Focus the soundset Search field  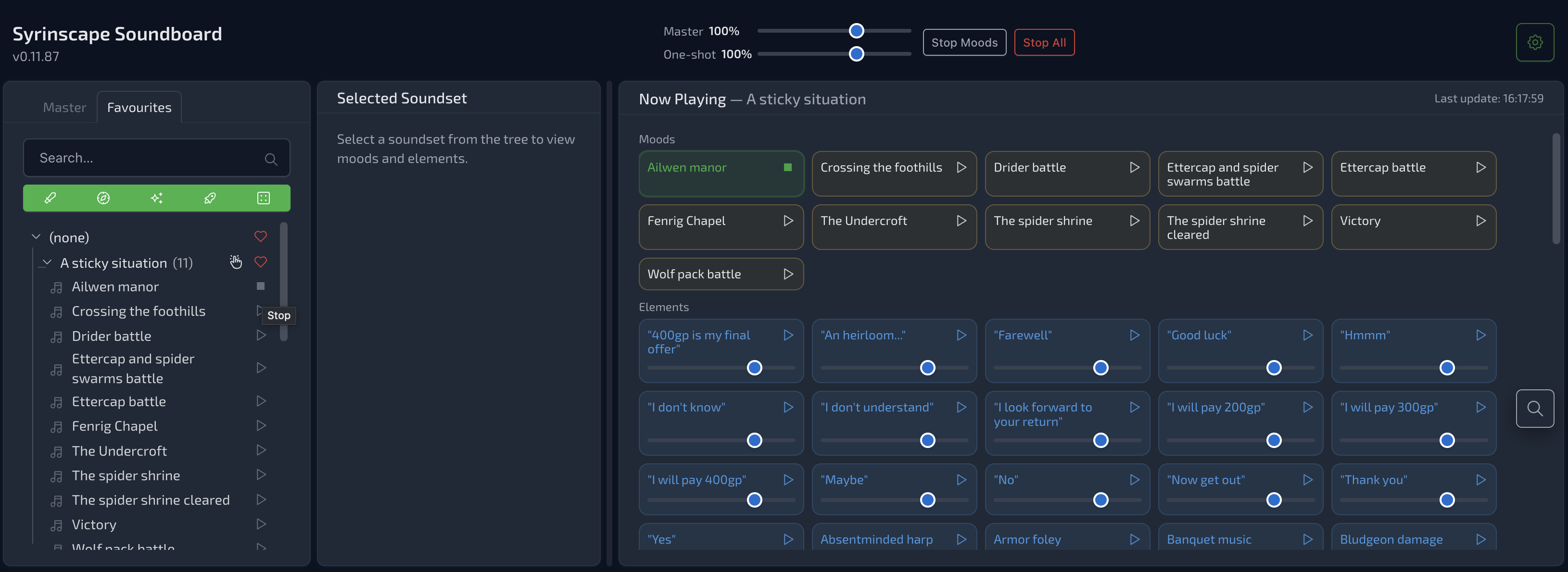pyautogui.click(x=146, y=158)
